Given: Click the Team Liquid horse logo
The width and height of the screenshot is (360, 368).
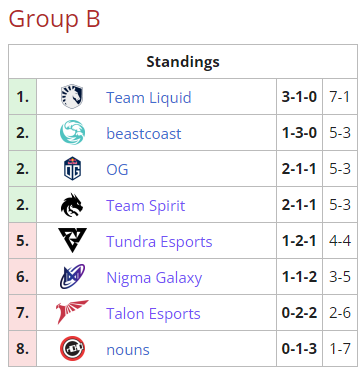Looking at the screenshot, I should [72, 97].
